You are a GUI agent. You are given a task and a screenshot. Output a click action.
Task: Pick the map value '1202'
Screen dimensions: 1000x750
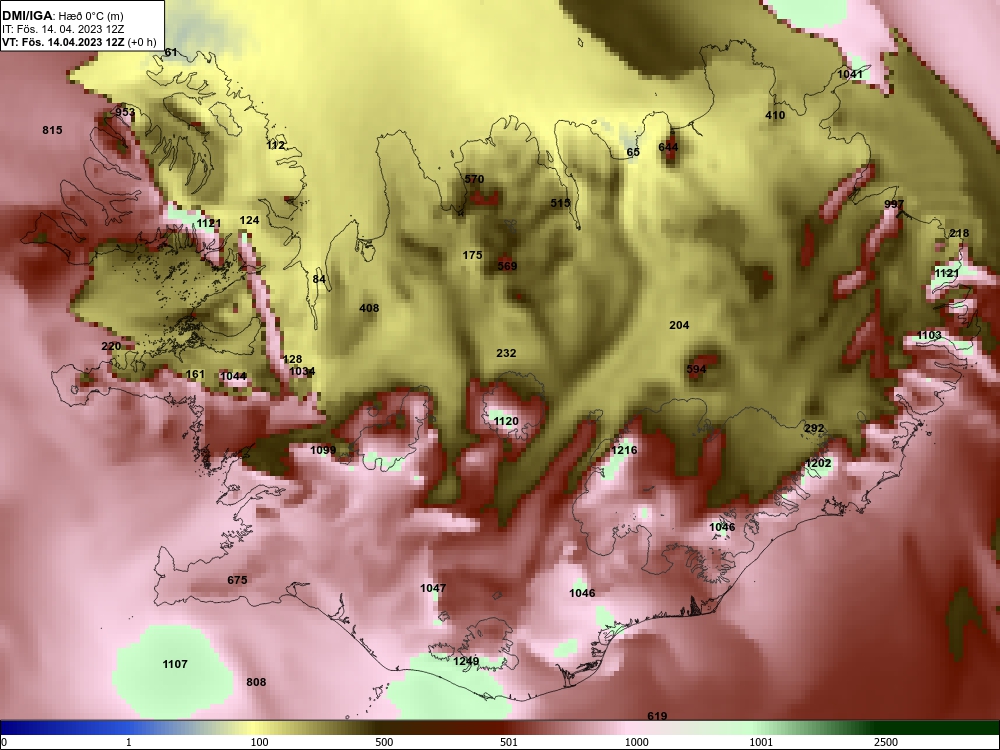pos(818,463)
